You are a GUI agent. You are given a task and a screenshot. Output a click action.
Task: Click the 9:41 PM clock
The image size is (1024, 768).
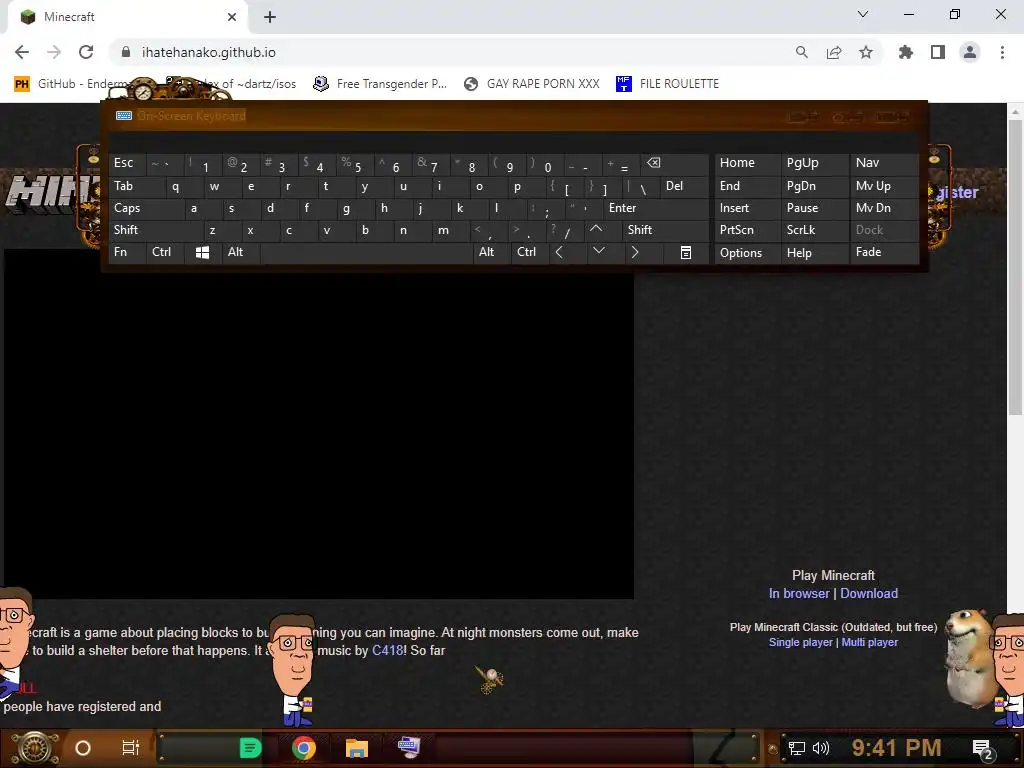tap(896, 748)
